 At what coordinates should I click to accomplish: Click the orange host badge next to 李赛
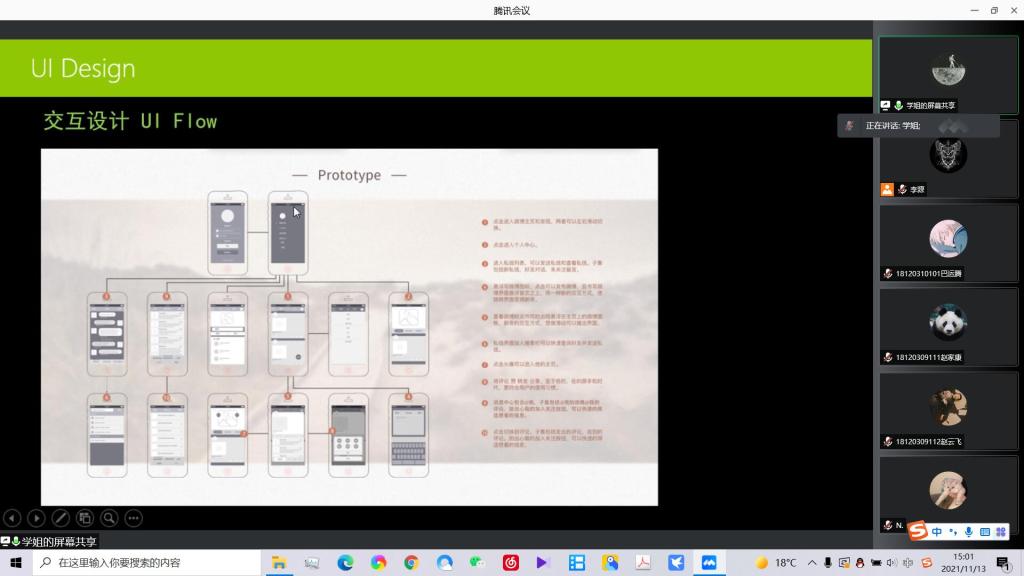coord(887,190)
